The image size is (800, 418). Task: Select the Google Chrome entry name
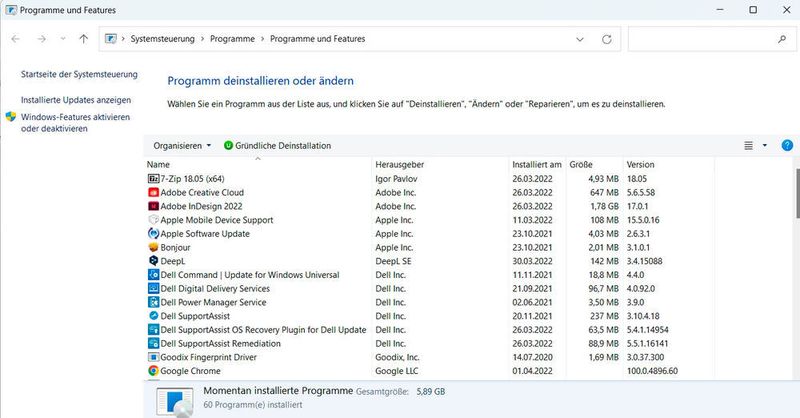[x=190, y=371]
